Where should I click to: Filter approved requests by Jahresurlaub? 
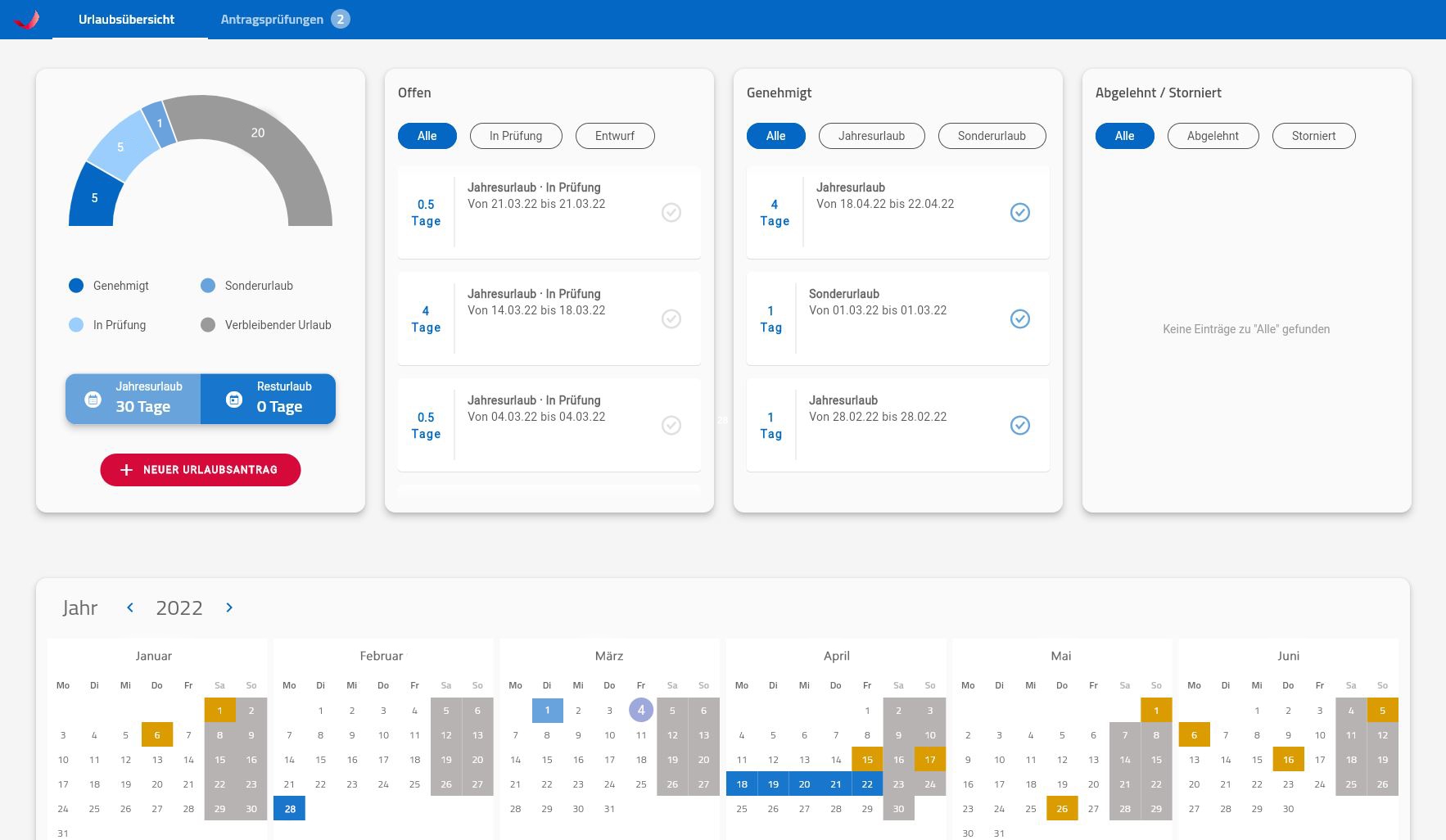click(871, 136)
